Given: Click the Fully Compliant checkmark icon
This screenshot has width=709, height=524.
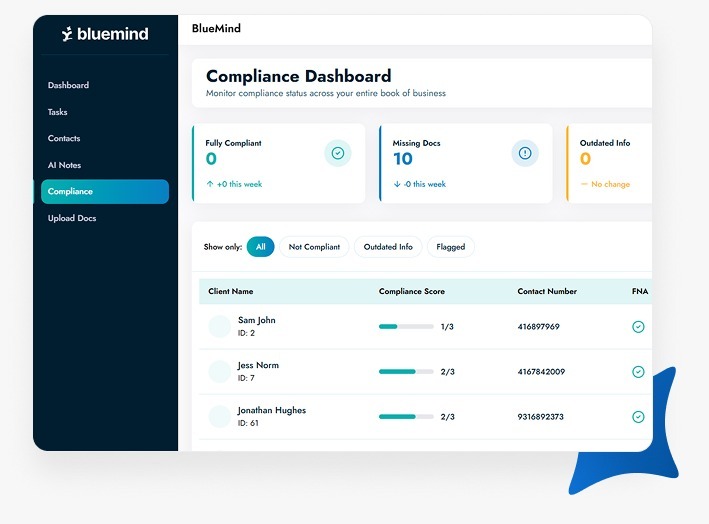Looking at the screenshot, I should coord(338,153).
